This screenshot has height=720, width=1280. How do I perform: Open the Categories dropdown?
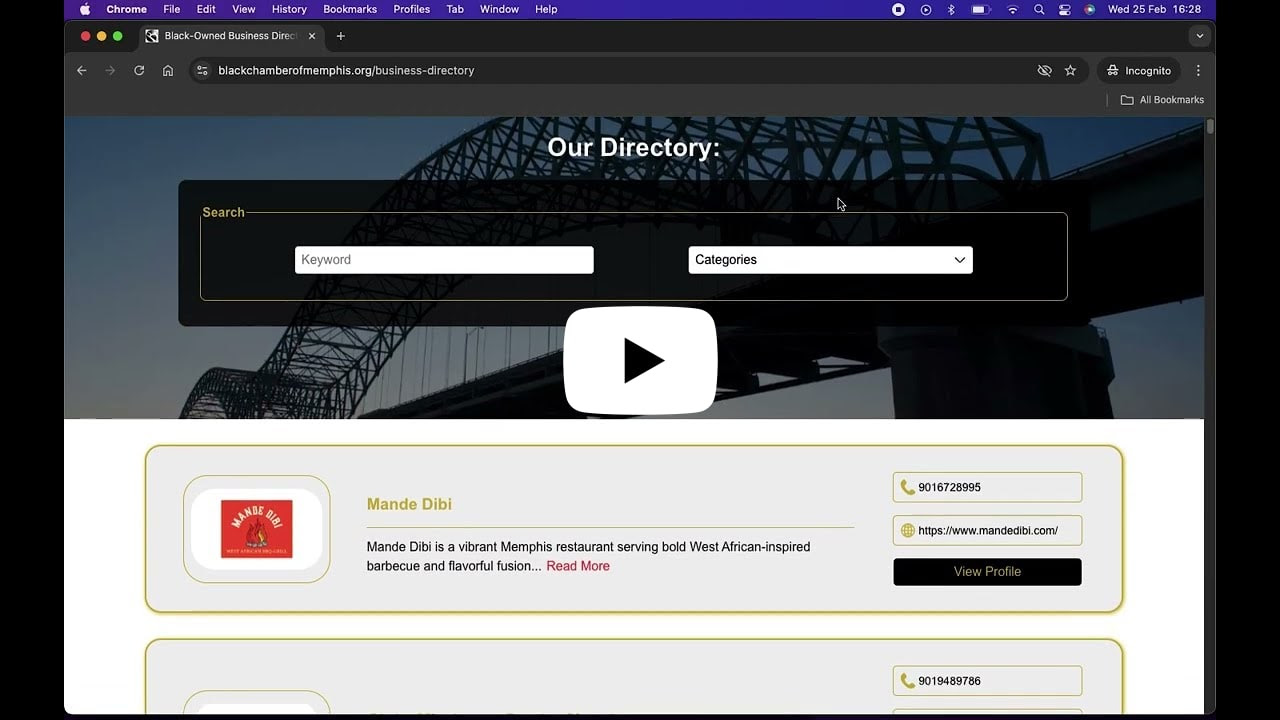click(830, 260)
